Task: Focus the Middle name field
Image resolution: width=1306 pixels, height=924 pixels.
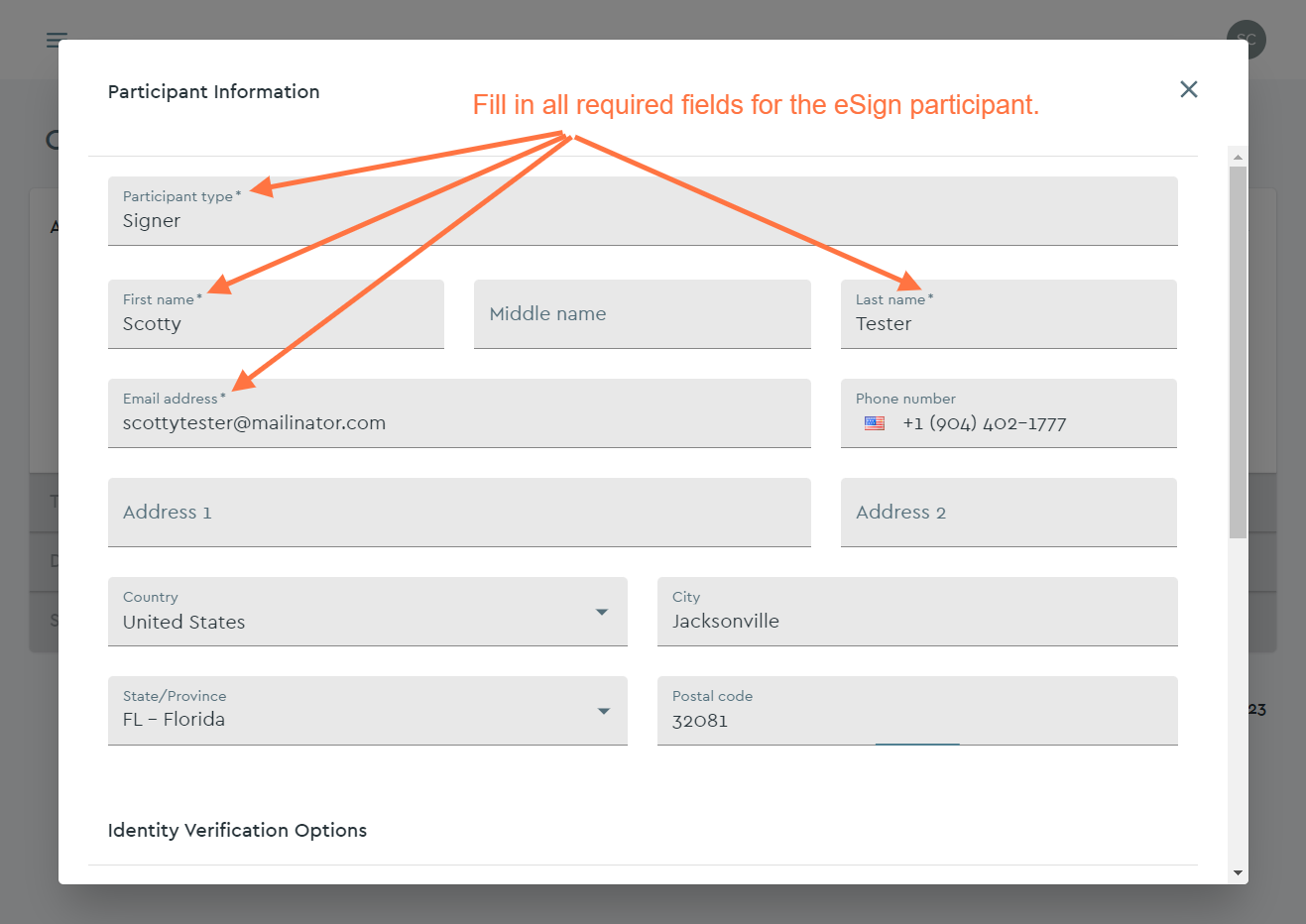Action: click(643, 314)
